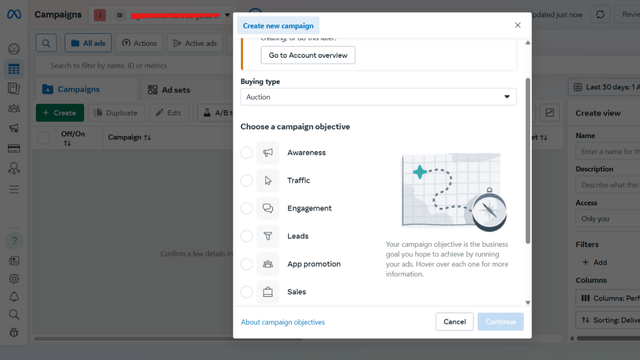This screenshot has height=360, width=640.
Task: Open the Buying type Auction dropdown
Action: pos(378,97)
